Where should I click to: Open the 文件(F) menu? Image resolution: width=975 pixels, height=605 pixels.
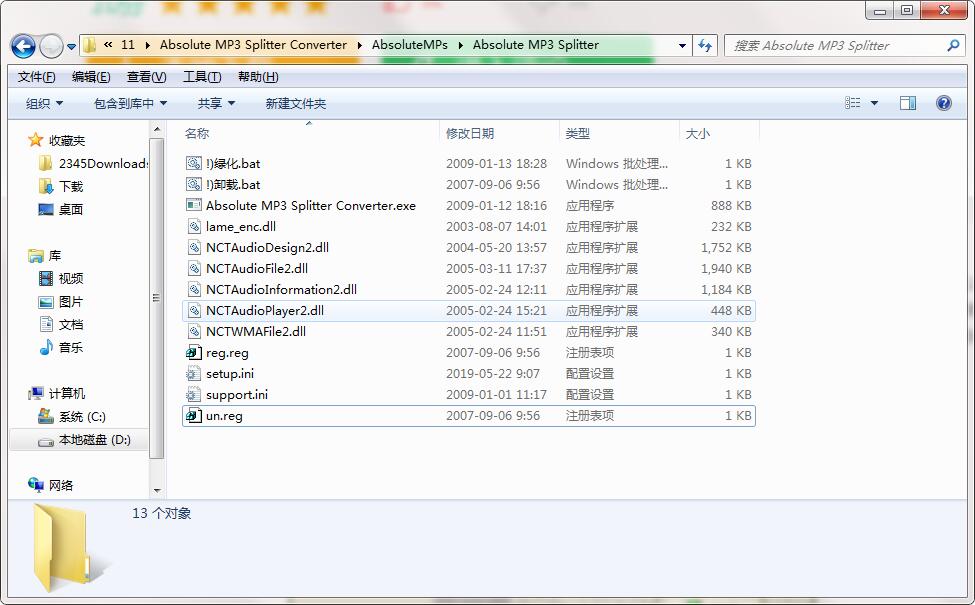(37, 77)
